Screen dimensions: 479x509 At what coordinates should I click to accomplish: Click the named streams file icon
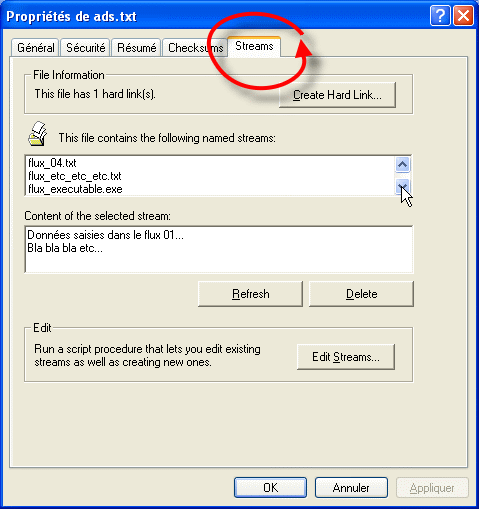38,134
